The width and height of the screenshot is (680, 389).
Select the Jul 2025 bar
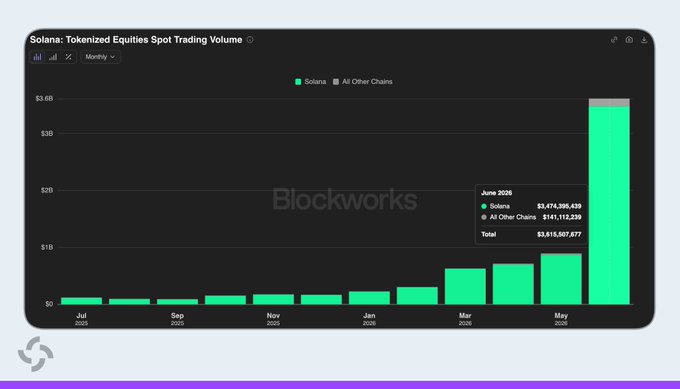pyautogui.click(x=82, y=301)
